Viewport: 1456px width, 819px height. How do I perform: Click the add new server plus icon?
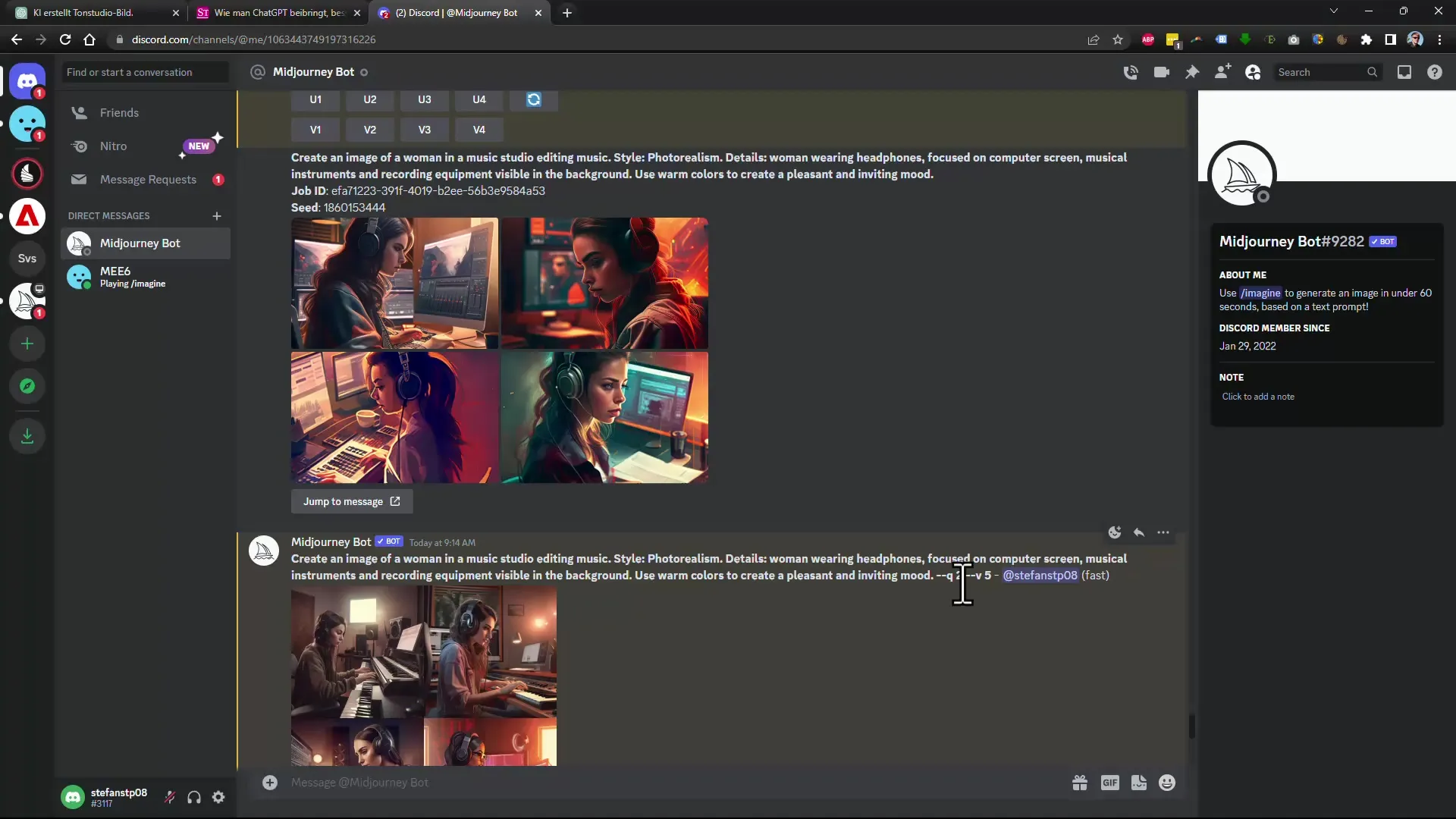27,344
